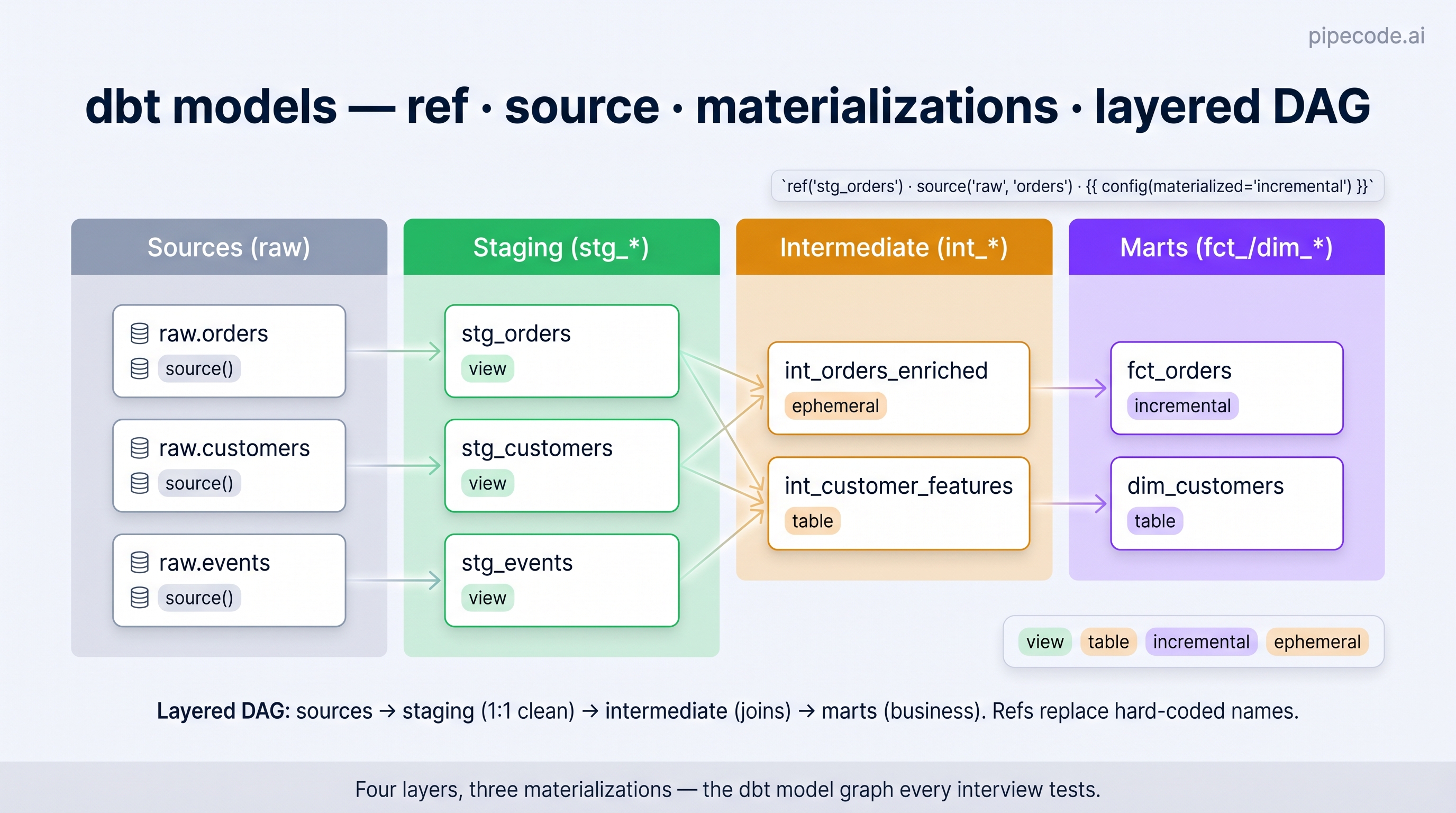Image resolution: width=1456 pixels, height=813 pixels.
Task: Click the ephemeral tag in the legend
Action: point(1317,642)
